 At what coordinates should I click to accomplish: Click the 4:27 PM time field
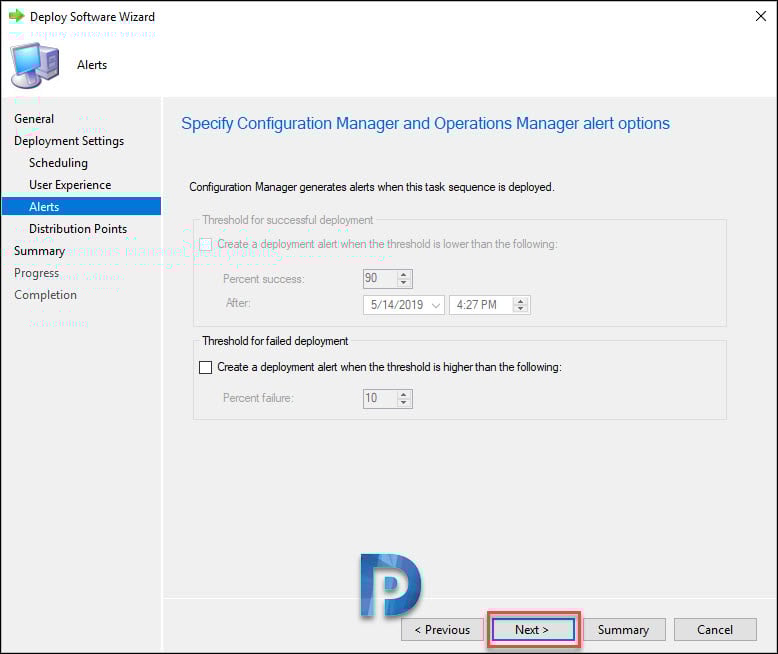click(481, 305)
